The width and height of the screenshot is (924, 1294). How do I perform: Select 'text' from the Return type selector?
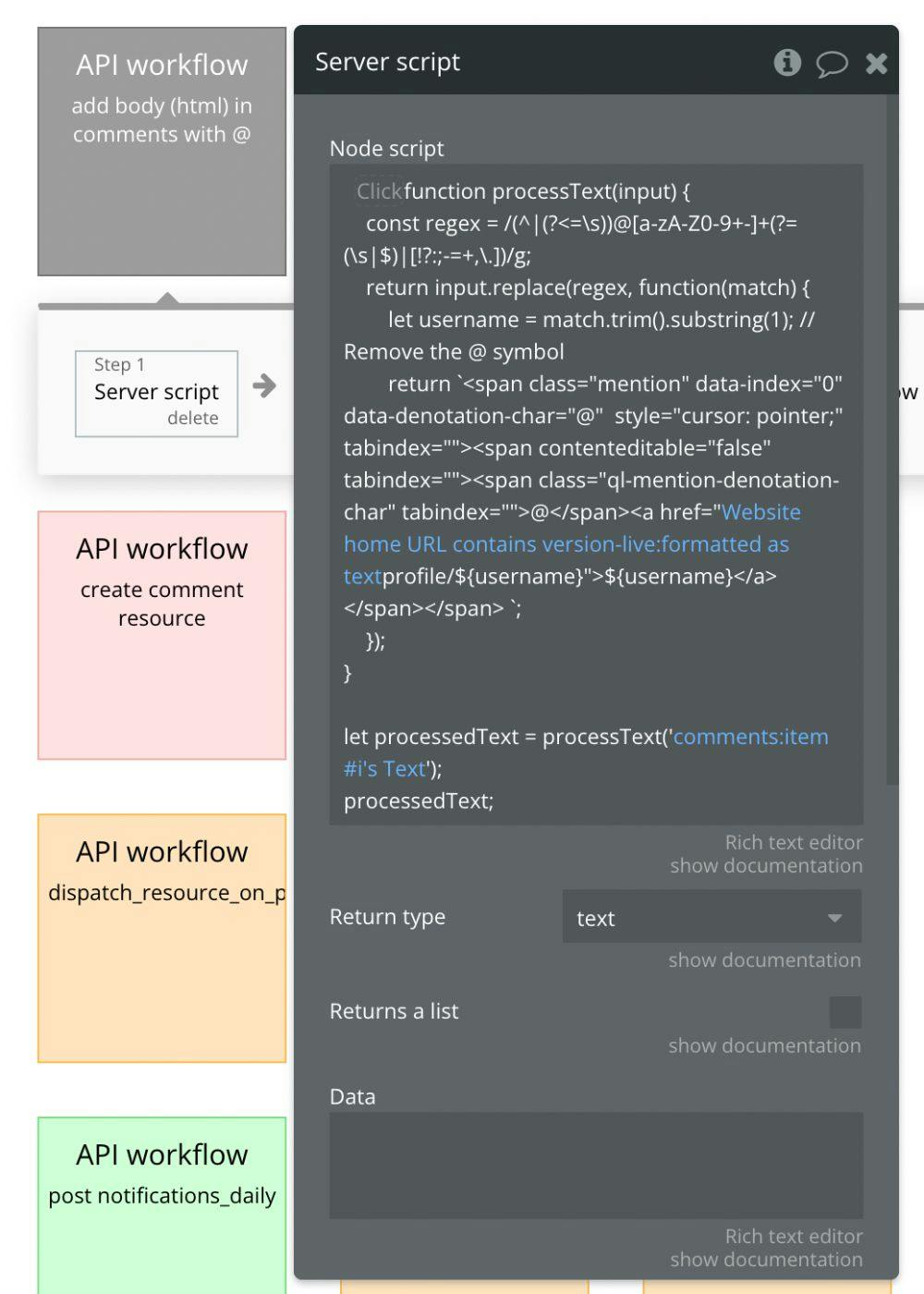(594, 918)
